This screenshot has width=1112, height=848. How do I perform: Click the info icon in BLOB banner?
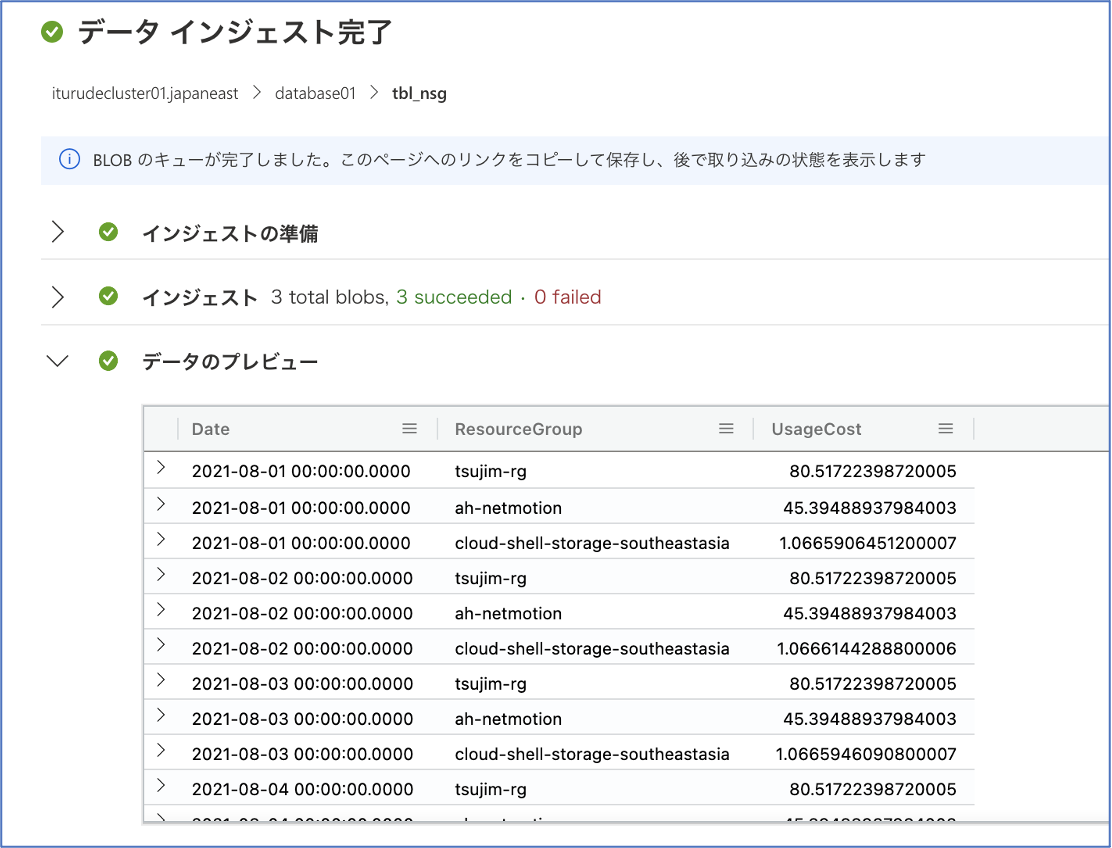[70, 160]
